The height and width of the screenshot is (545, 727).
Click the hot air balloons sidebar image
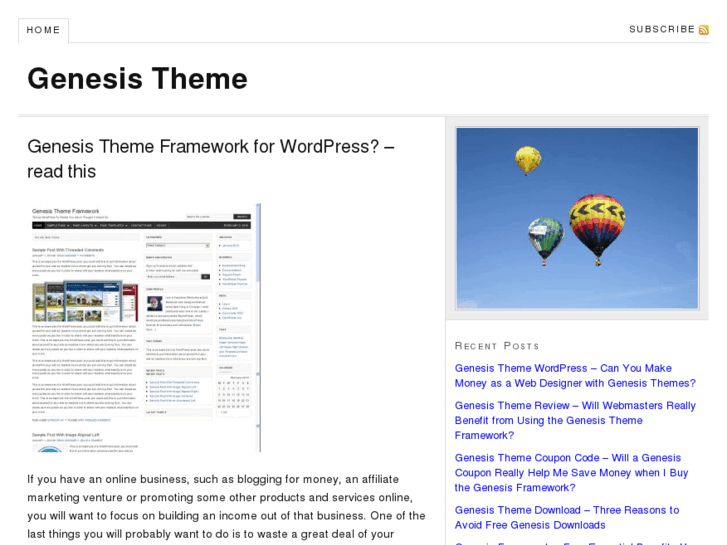(x=577, y=218)
